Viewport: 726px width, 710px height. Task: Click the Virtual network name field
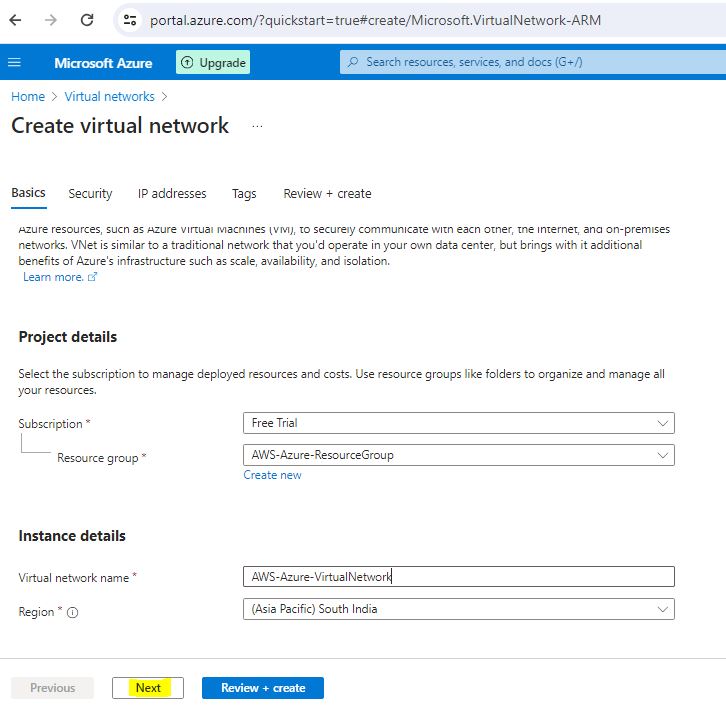(458, 577)
